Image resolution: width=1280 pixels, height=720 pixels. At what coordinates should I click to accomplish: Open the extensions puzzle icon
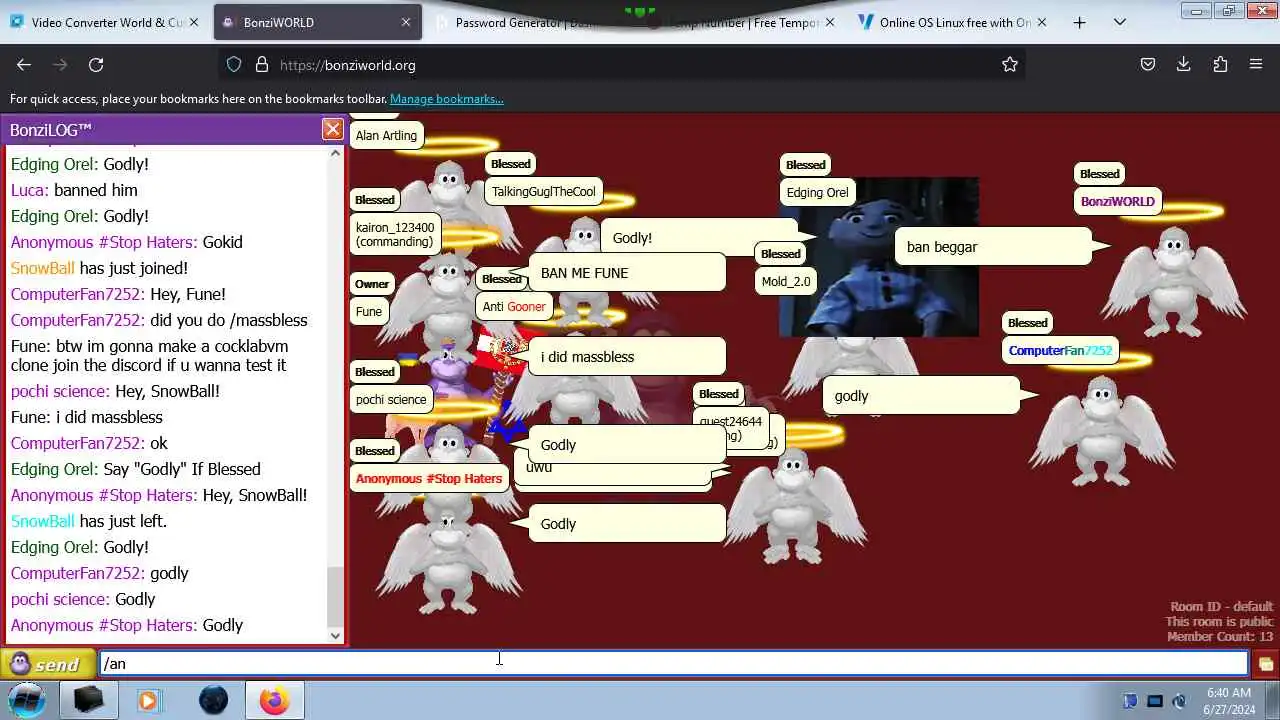pyautogui.click(x=1220, y=65)
